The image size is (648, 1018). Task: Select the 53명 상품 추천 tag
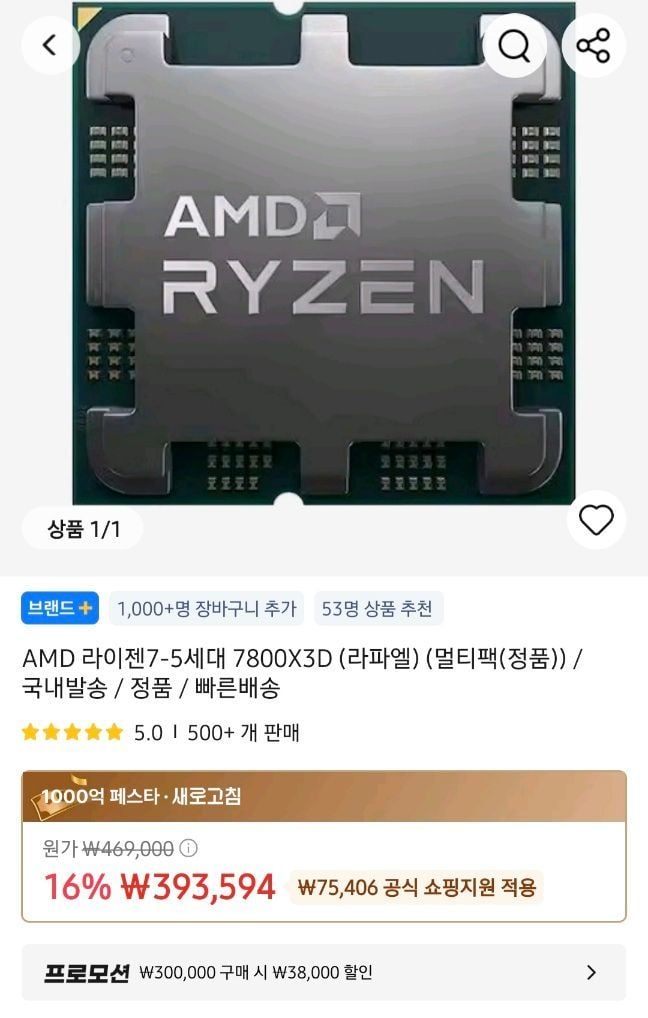(377, 608)
